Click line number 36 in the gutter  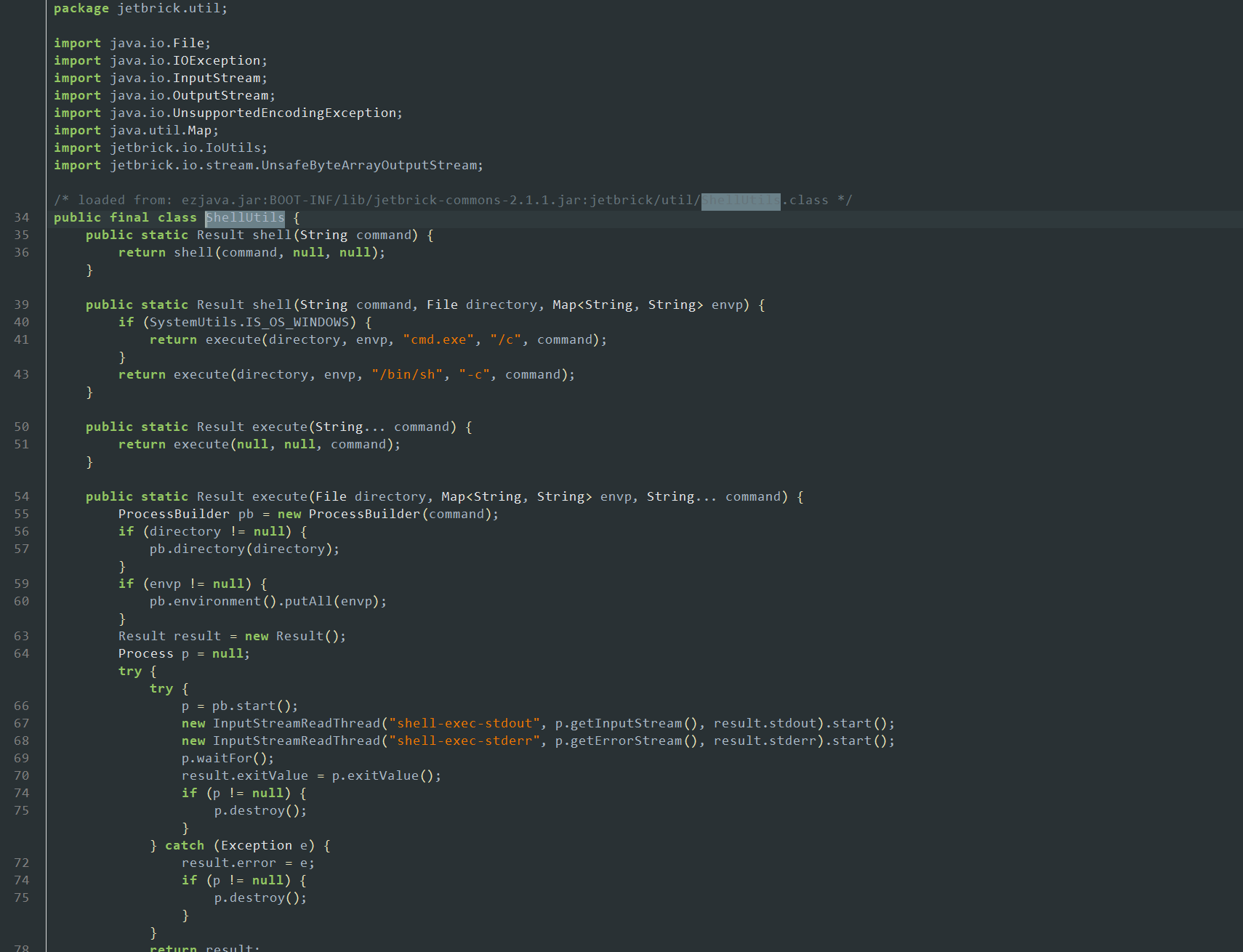pos(22,252)
